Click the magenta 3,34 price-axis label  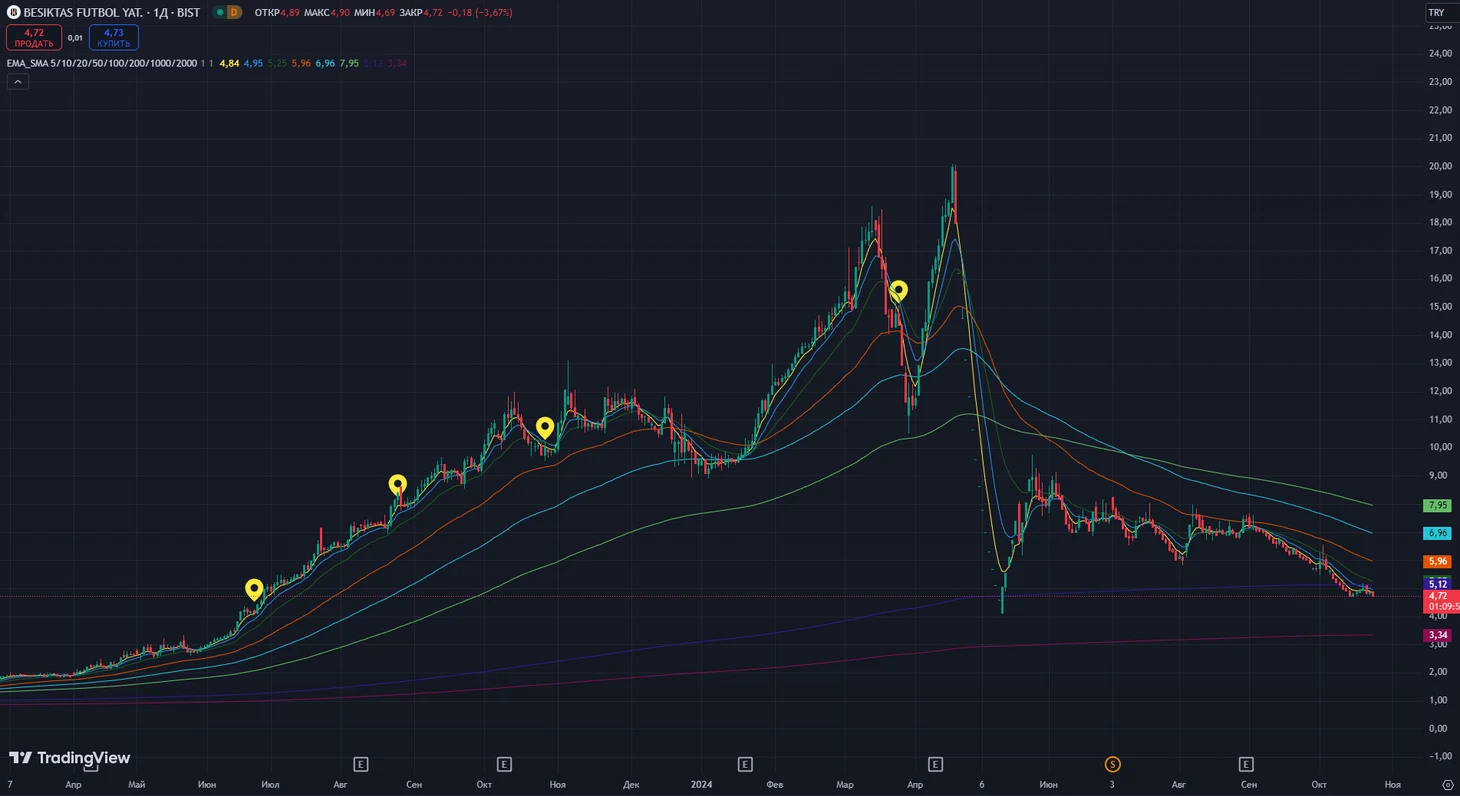[x=1436, y=635]
